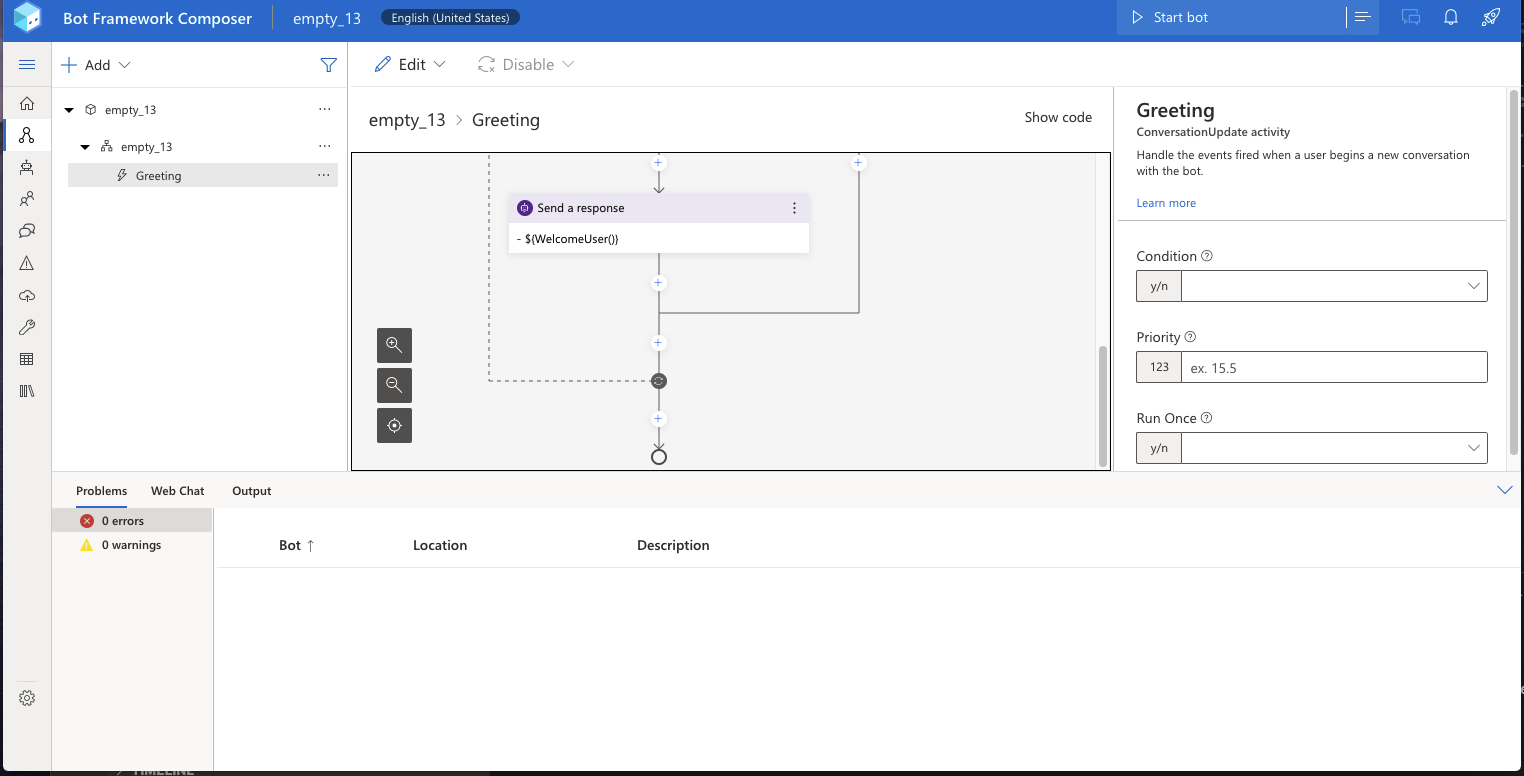1524x776 pixels.
Task: Collapse the empty_13 bot project node
Action: [x=69, y=110]
